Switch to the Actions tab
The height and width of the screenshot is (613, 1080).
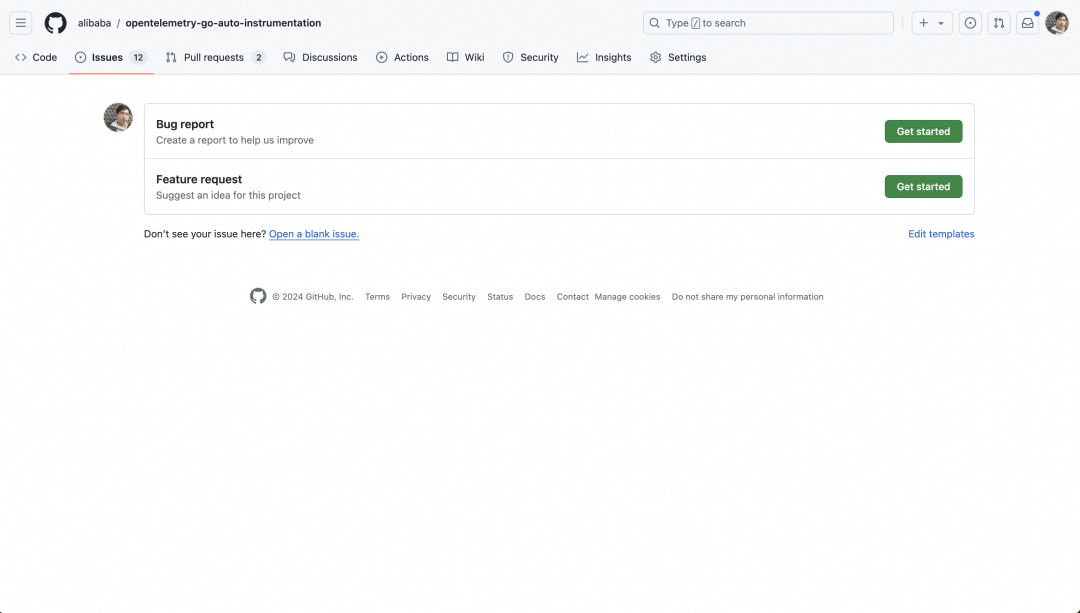[x=402, y=57]
